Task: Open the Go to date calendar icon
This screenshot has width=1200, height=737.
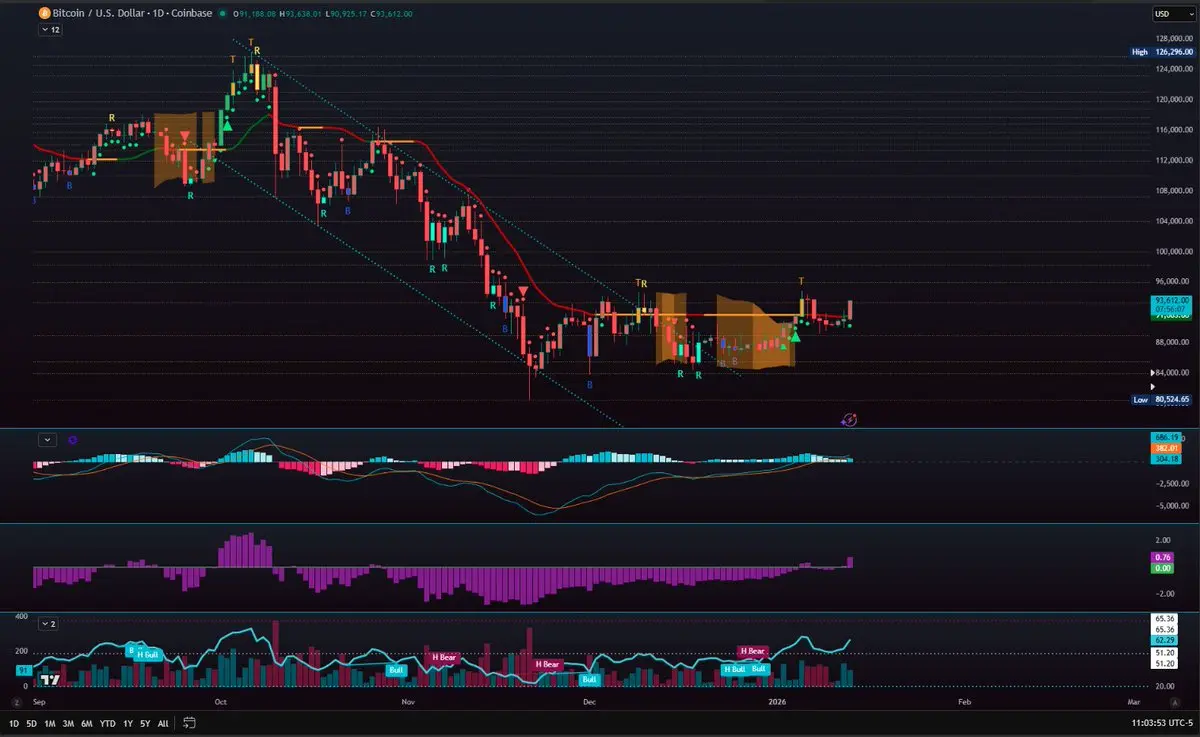Action: coord(188,722)
